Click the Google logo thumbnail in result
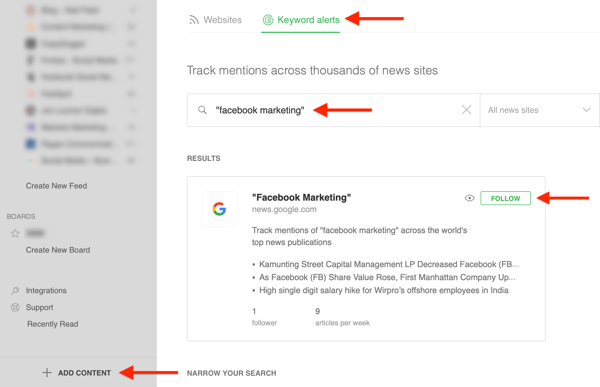 (220, 209)
